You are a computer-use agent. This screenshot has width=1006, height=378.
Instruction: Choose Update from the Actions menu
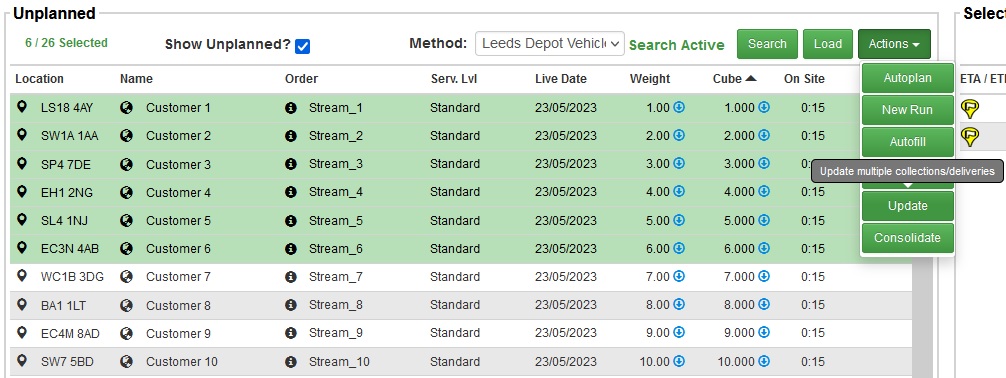click(x=907, y=206)
